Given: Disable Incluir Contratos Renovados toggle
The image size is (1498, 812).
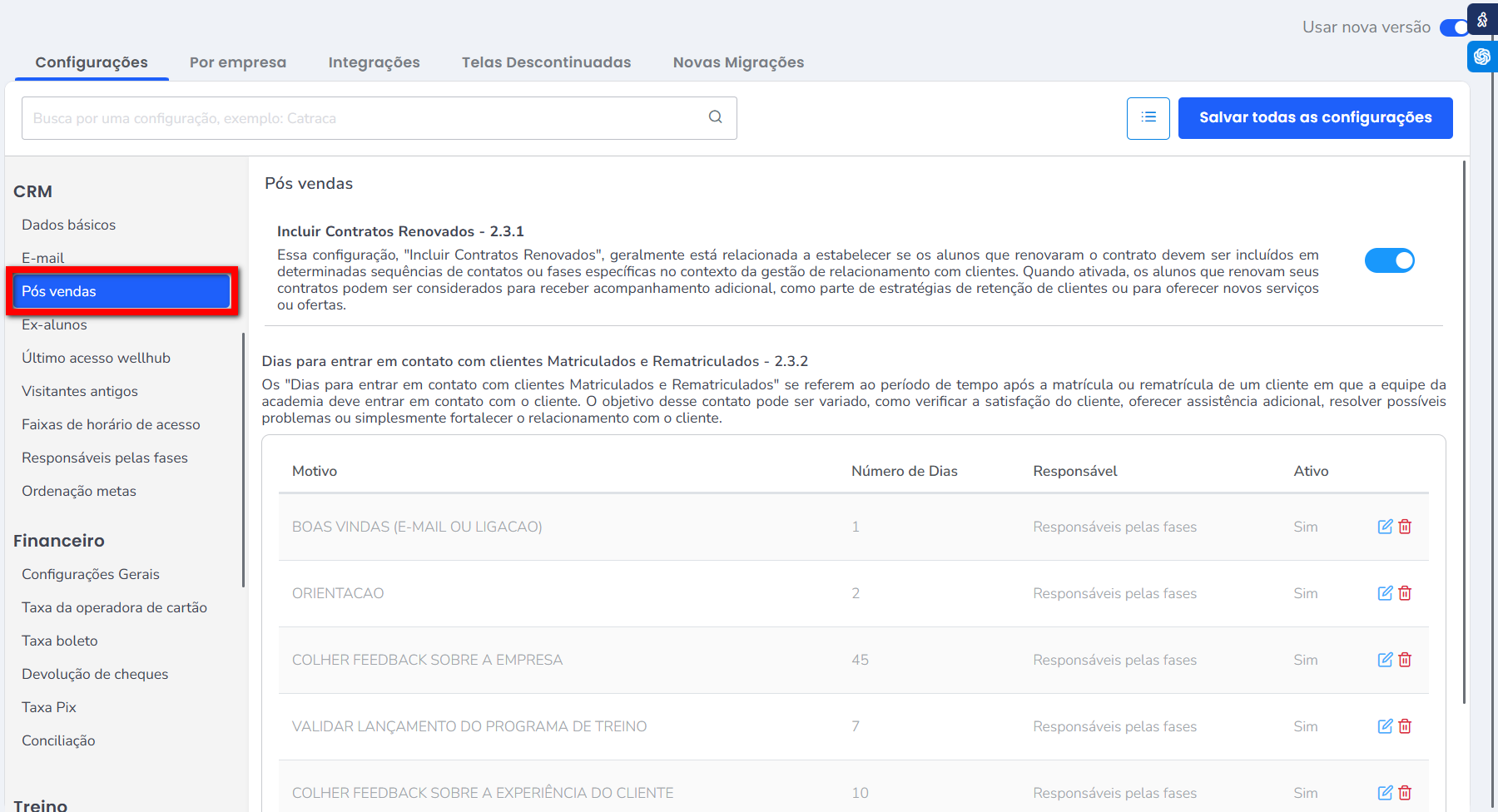Looking at the screenshot, I should 1389,260.
